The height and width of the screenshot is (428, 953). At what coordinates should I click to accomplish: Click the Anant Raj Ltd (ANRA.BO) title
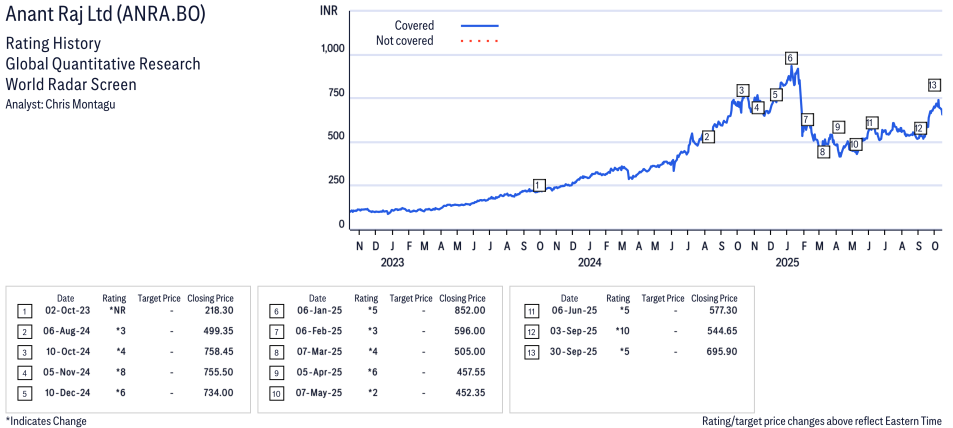click(x=106, y=16)
